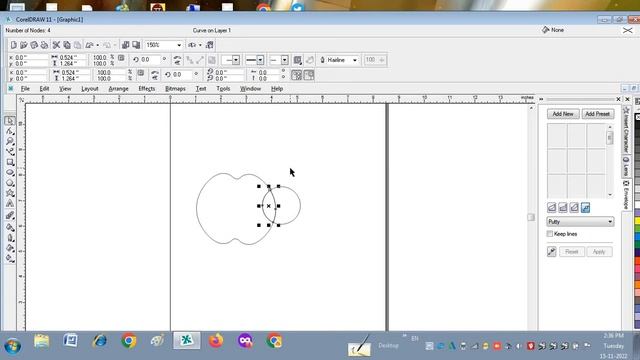
Task: Select the Text tool in toolbox
Action: [10, 204]
